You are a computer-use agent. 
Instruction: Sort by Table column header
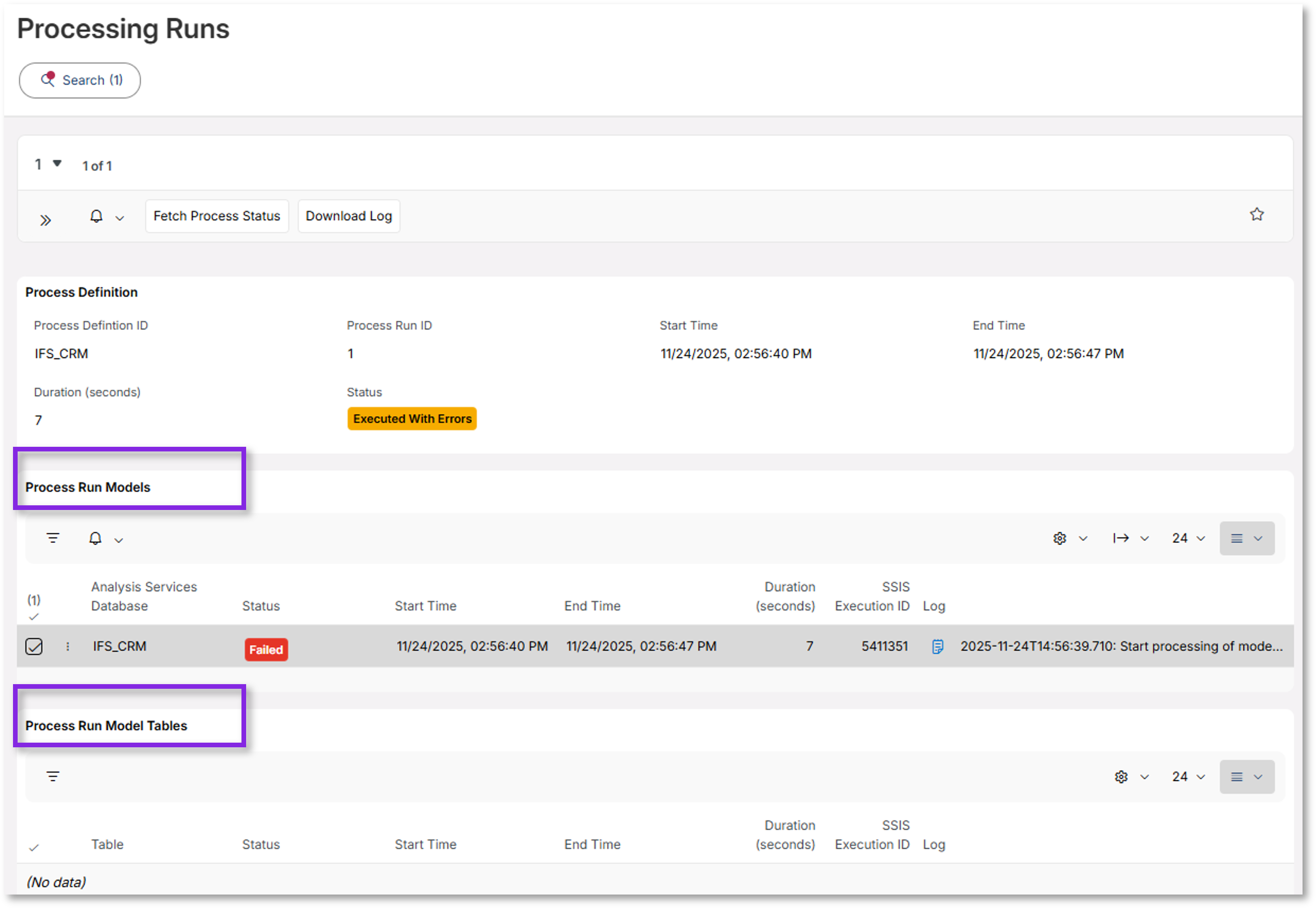pyautogui.click(x=107, y=845)
